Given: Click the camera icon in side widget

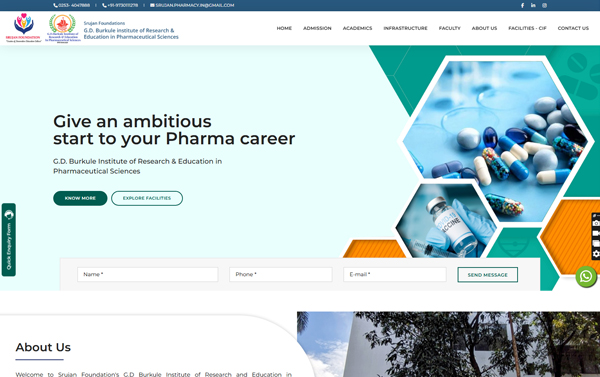Looking at the screenshot, I should (x=596, y=223).
